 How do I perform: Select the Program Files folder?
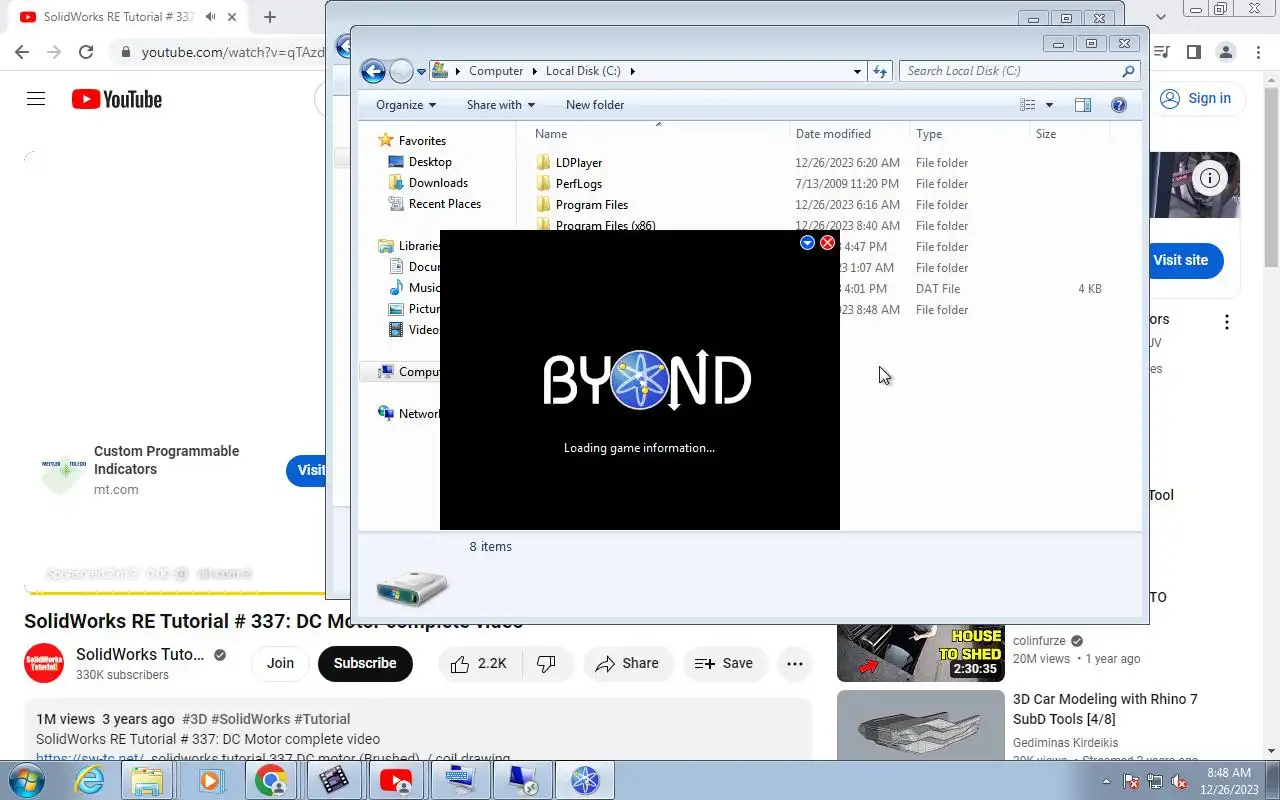coord(592,205)
